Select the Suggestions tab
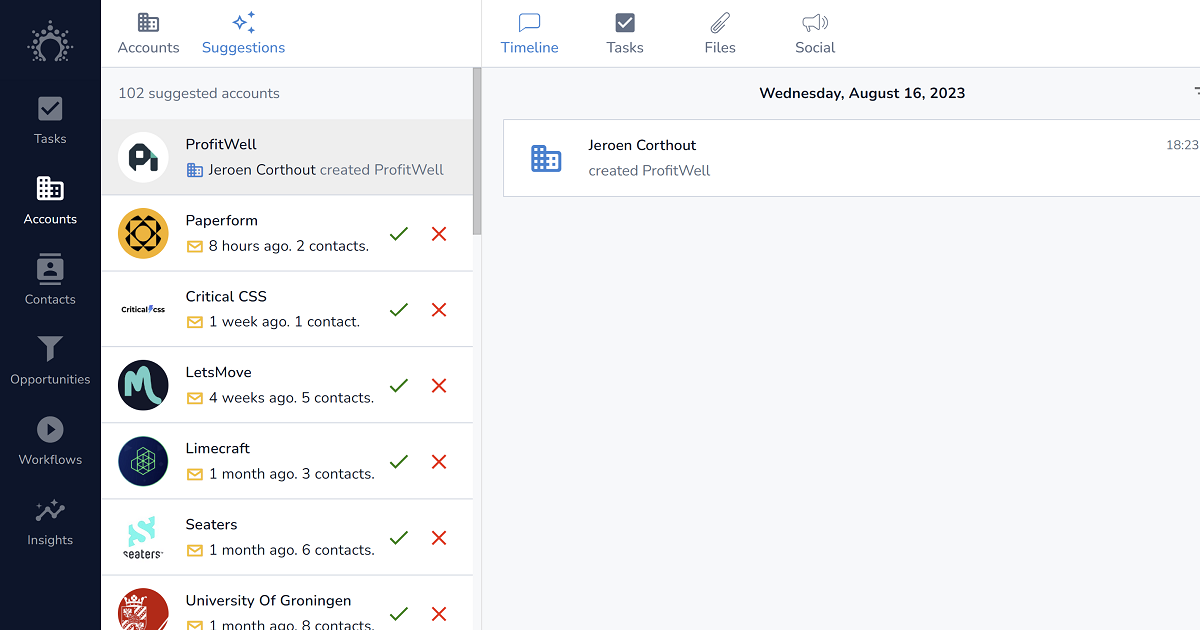1200x630 pixels. tap(243, 34)
